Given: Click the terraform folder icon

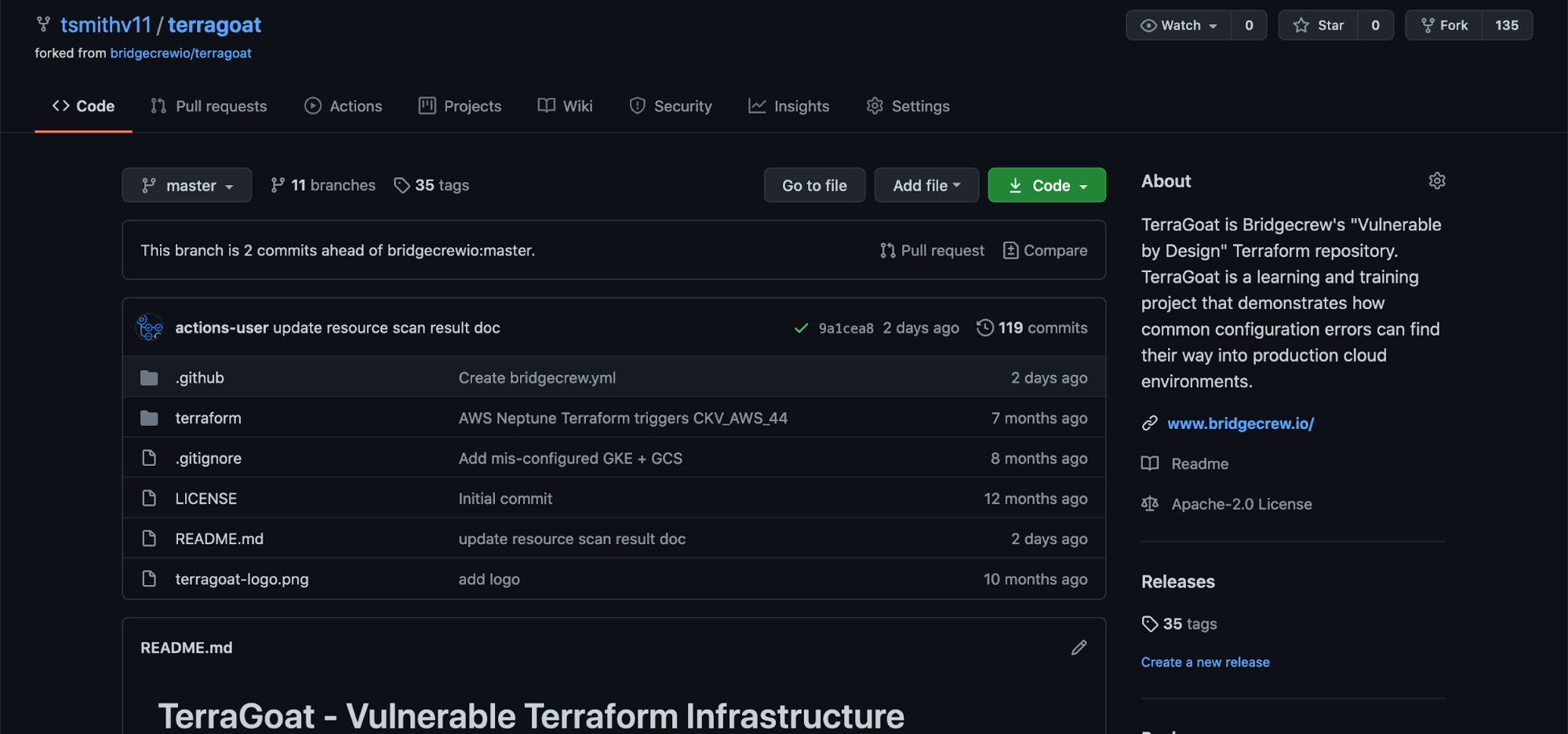Looking at the screenshot, I should click(x=149, y=418).
